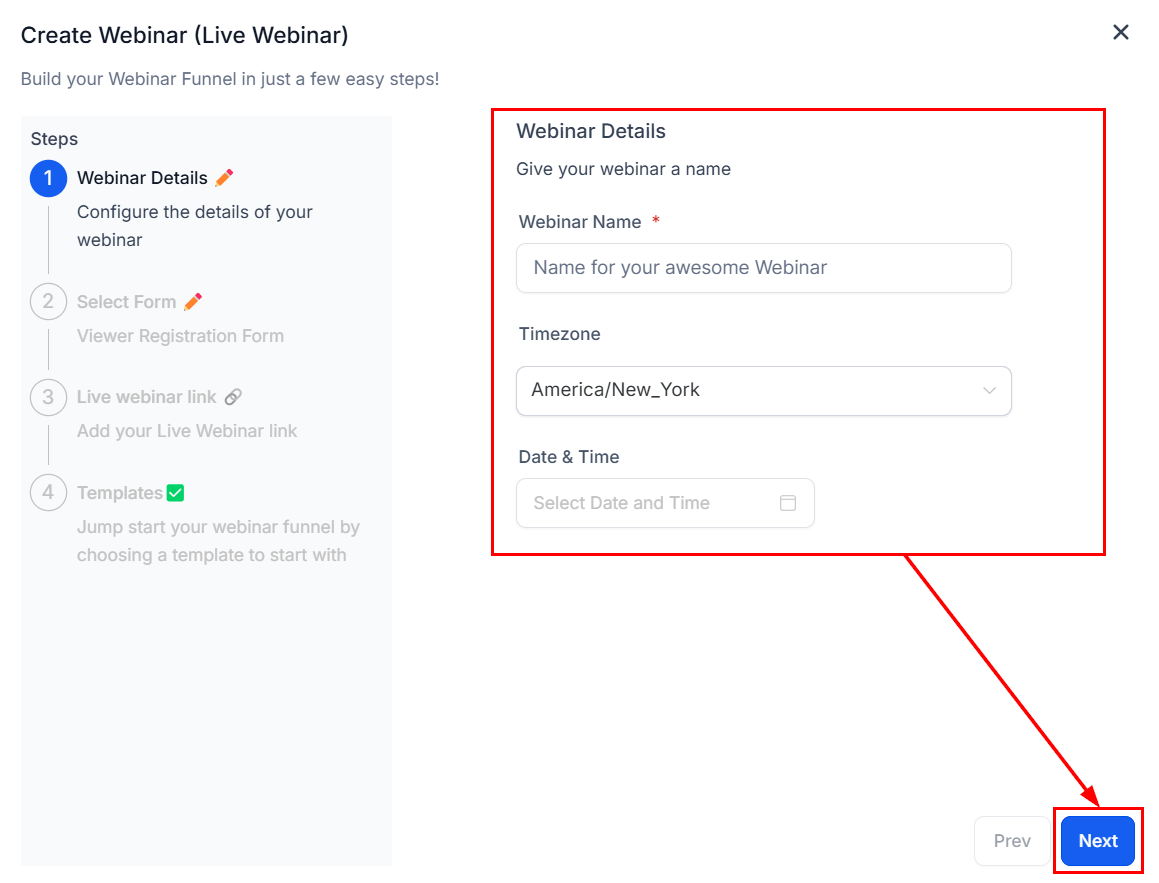Click the pencil icon next to Select Form
The height and width of the screenshot is (883, 1159).
(x=193, y=302)
